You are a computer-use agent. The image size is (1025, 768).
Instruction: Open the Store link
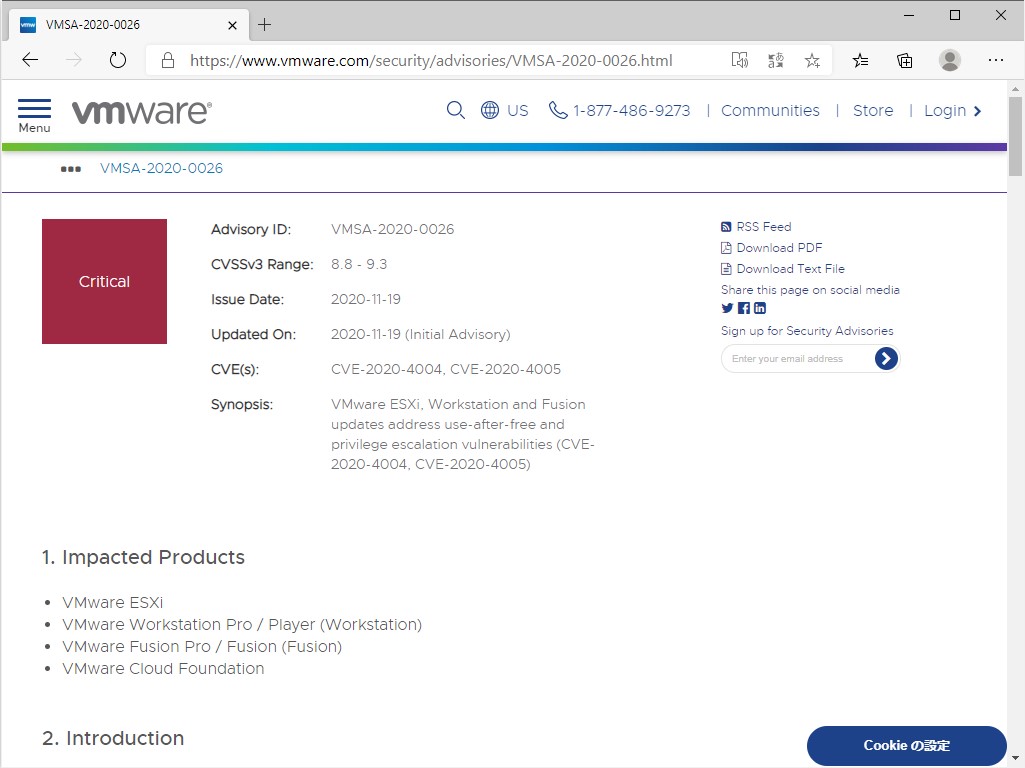pyautogui.click(x=873, y=110)
